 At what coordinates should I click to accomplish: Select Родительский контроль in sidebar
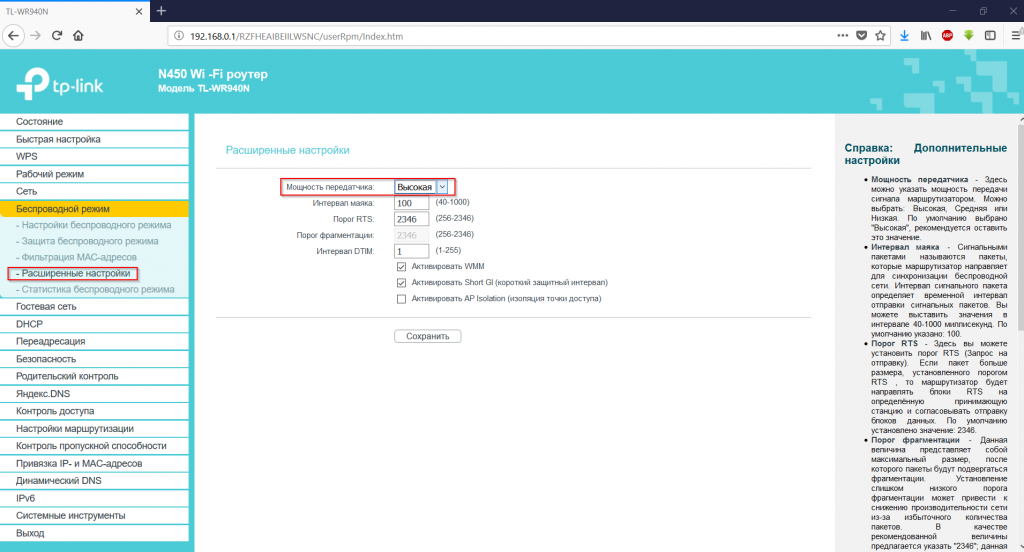coord(94,376)
